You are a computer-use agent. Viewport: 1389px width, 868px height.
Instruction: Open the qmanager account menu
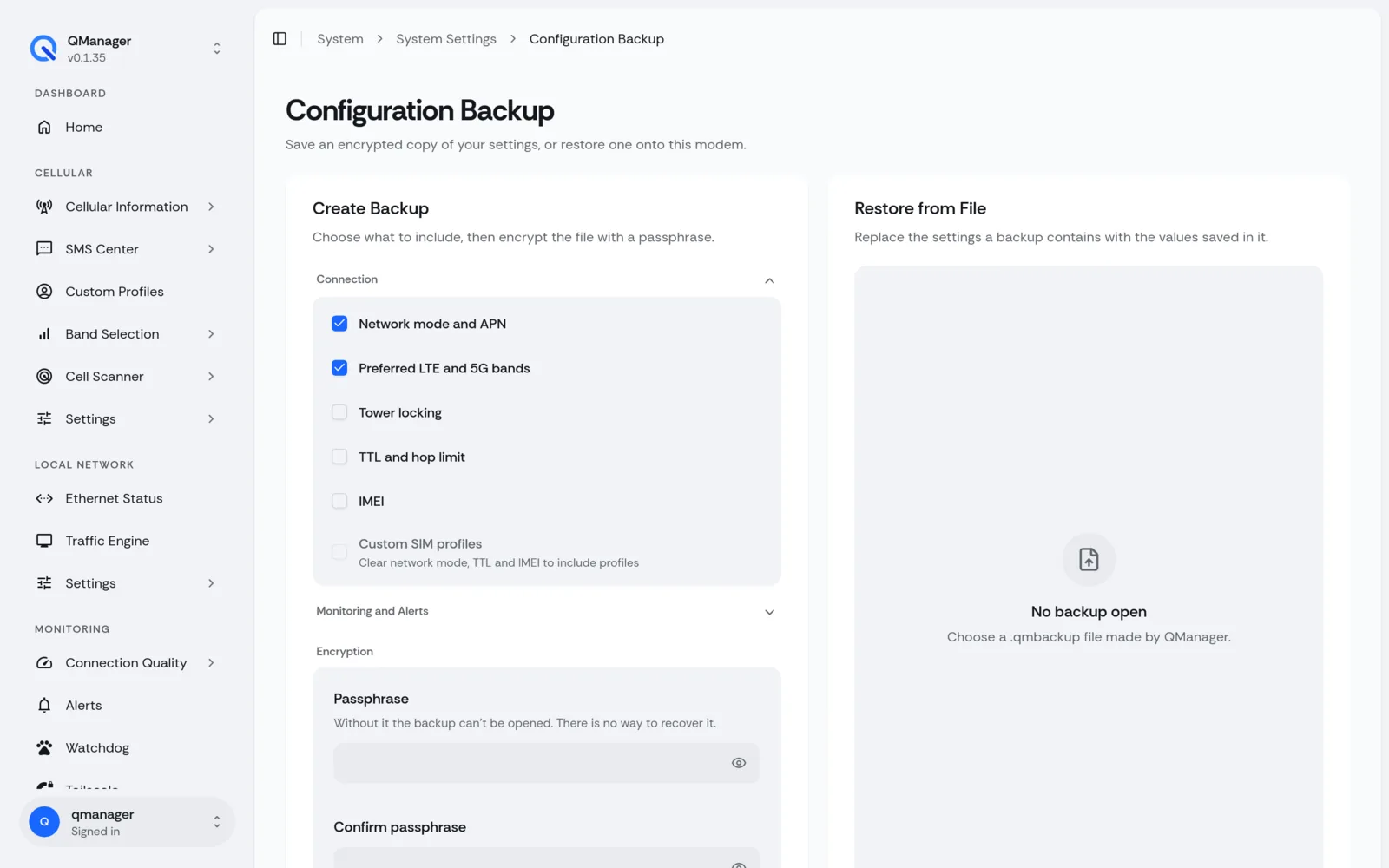point(128,822)
